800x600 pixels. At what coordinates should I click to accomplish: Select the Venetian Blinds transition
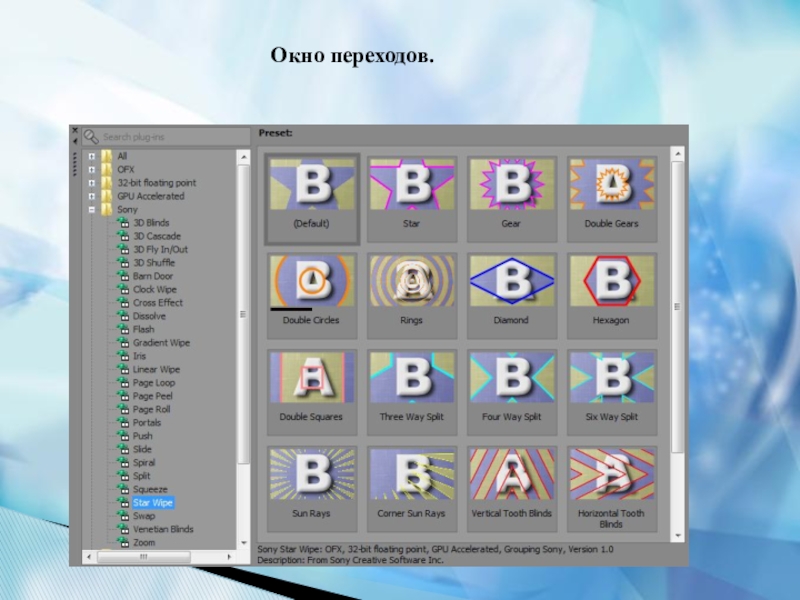tap(163, 529)
